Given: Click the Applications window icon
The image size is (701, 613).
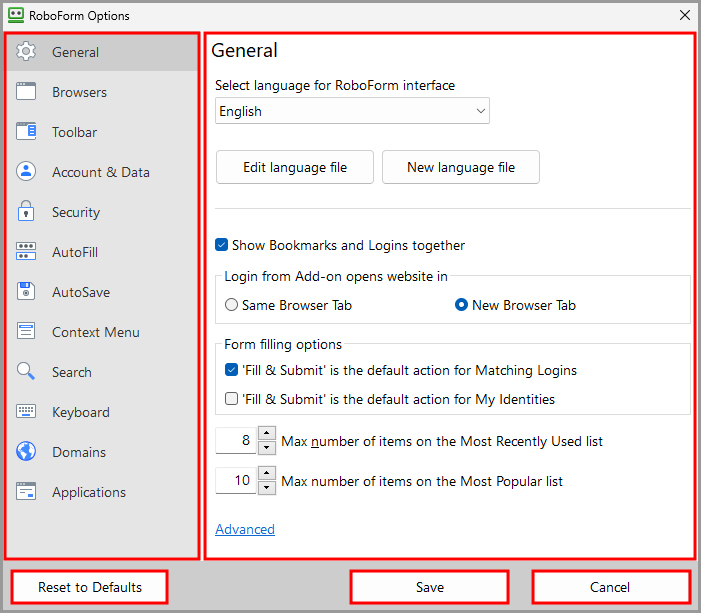Looking at the screenshot, I should (26, 491).
